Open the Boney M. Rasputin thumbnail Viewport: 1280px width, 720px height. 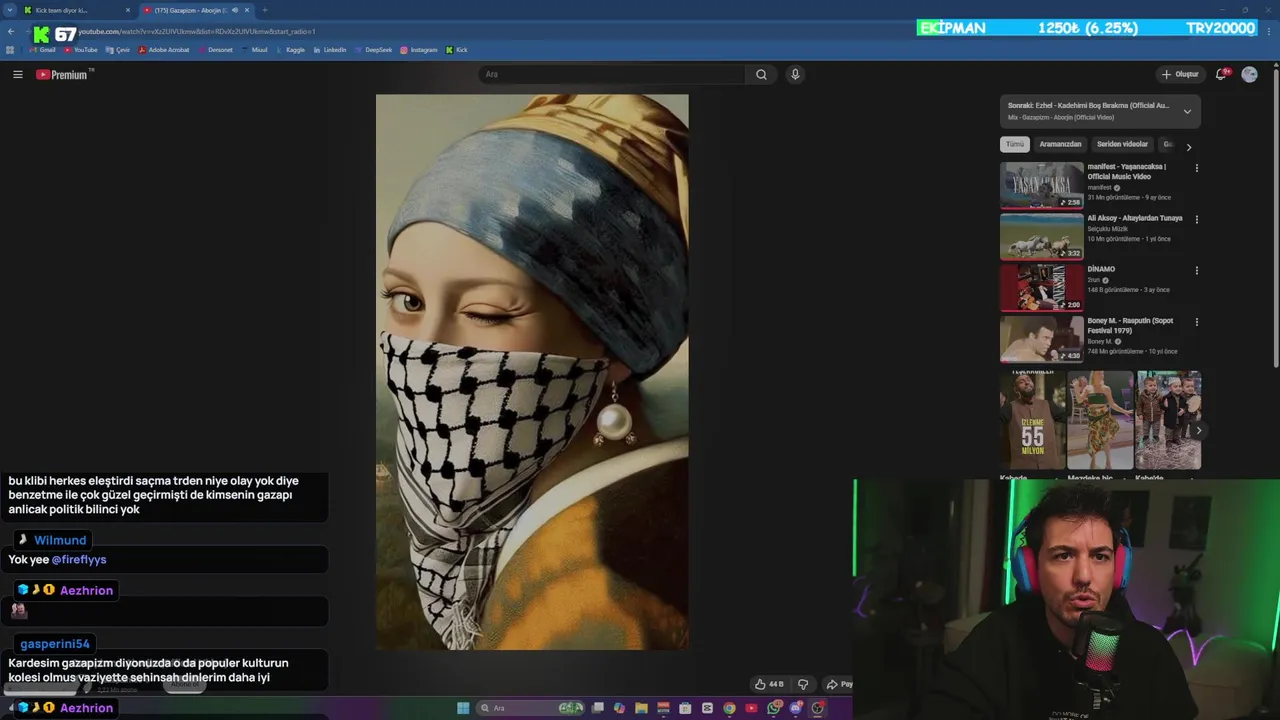point(1041,339)
